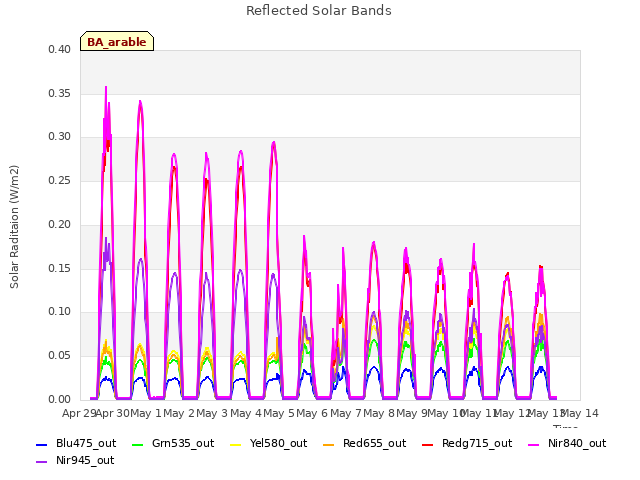This screenshot has height=480, width=640.
Task: Click the 0.40 y-axis tick label
Action: (60, 49)
